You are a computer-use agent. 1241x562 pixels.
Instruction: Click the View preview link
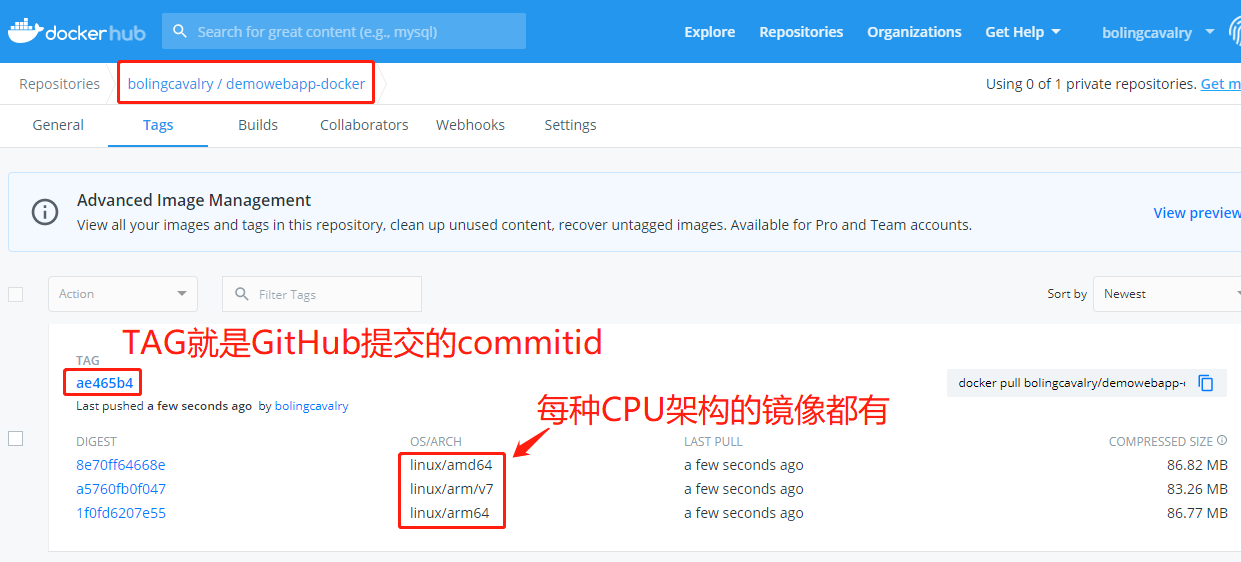pos(1197,213)
